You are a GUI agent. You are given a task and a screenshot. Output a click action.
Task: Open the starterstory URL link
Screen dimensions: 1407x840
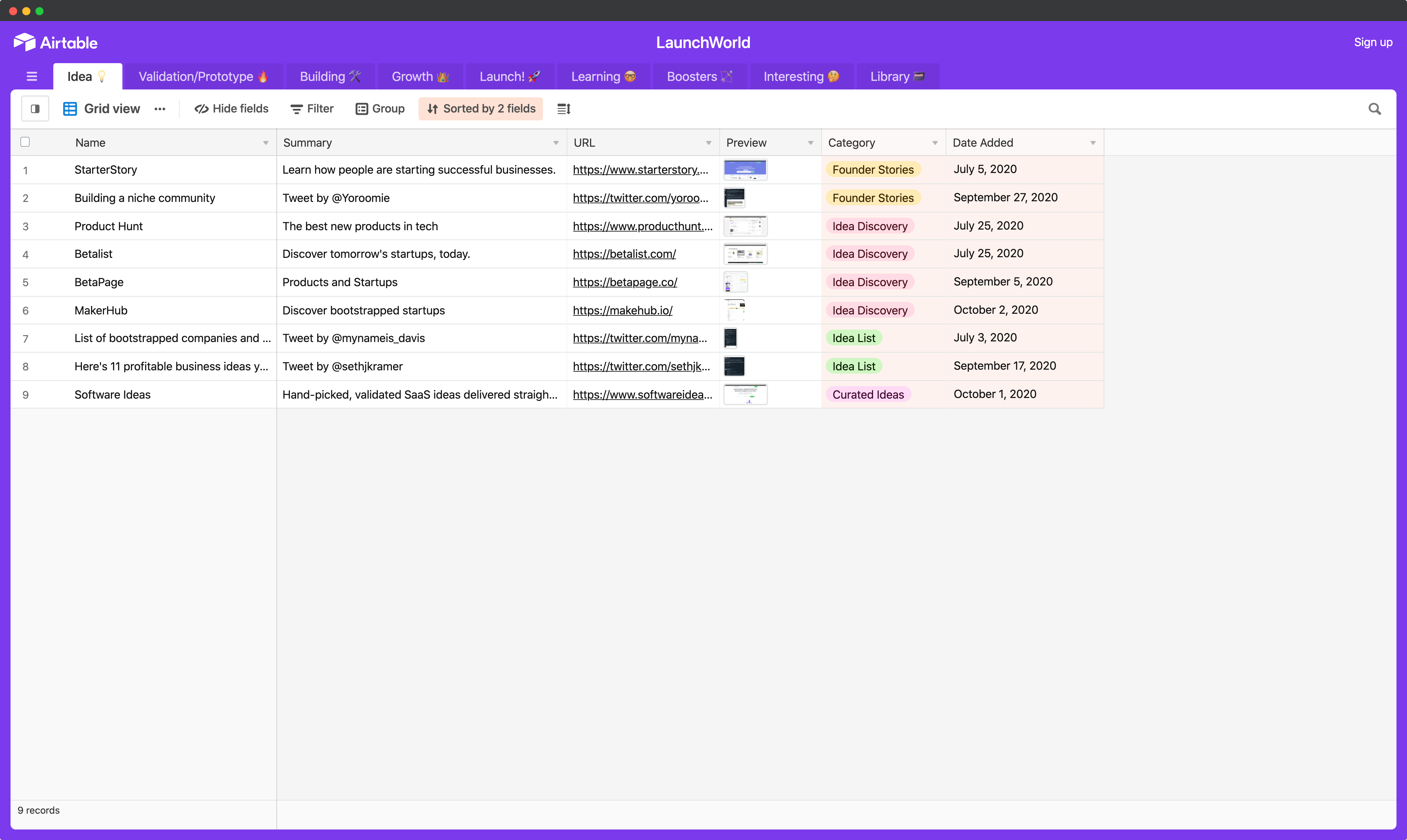pyautogui.click(x=640, y=170)
